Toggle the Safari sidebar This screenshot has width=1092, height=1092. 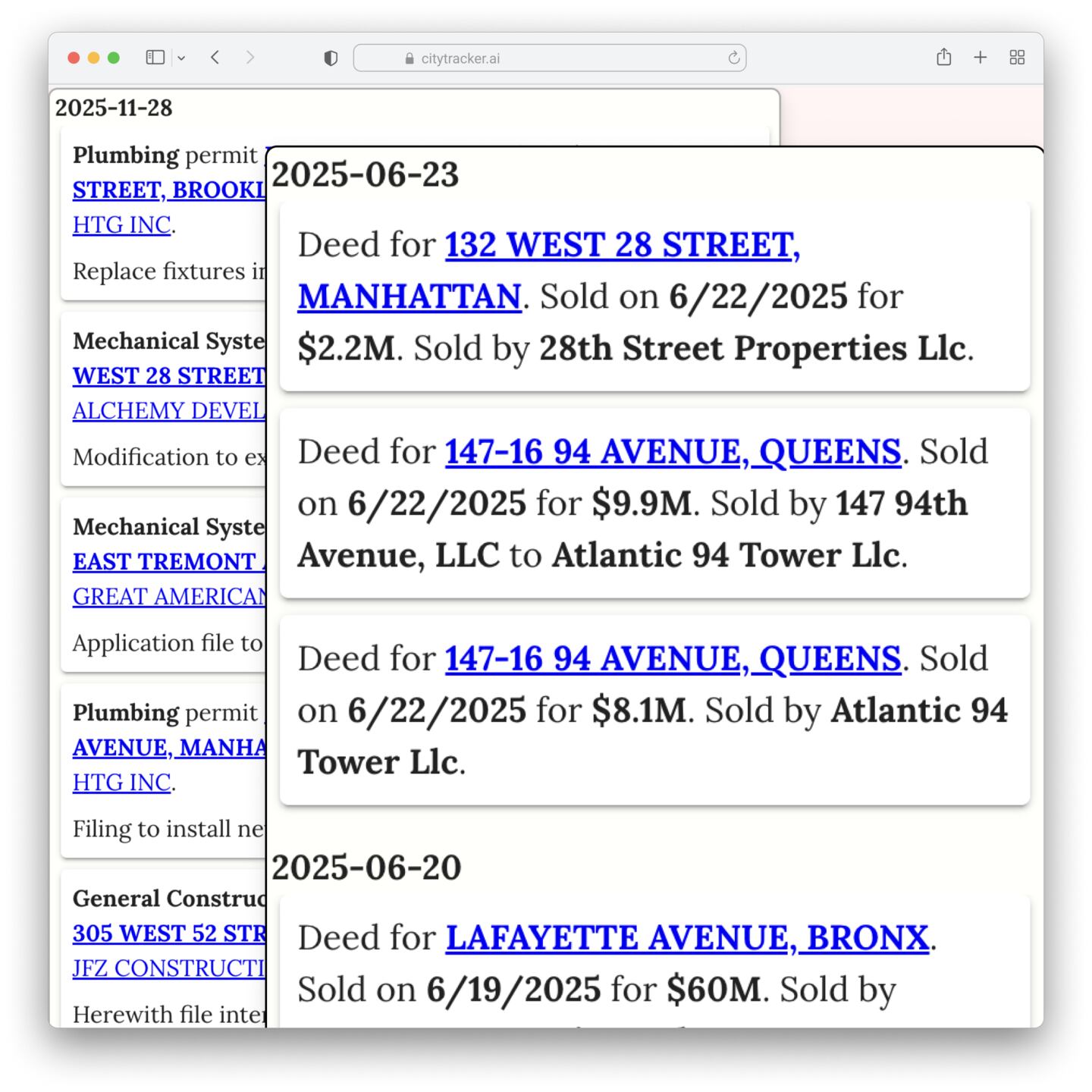click(x=155, y=57)
